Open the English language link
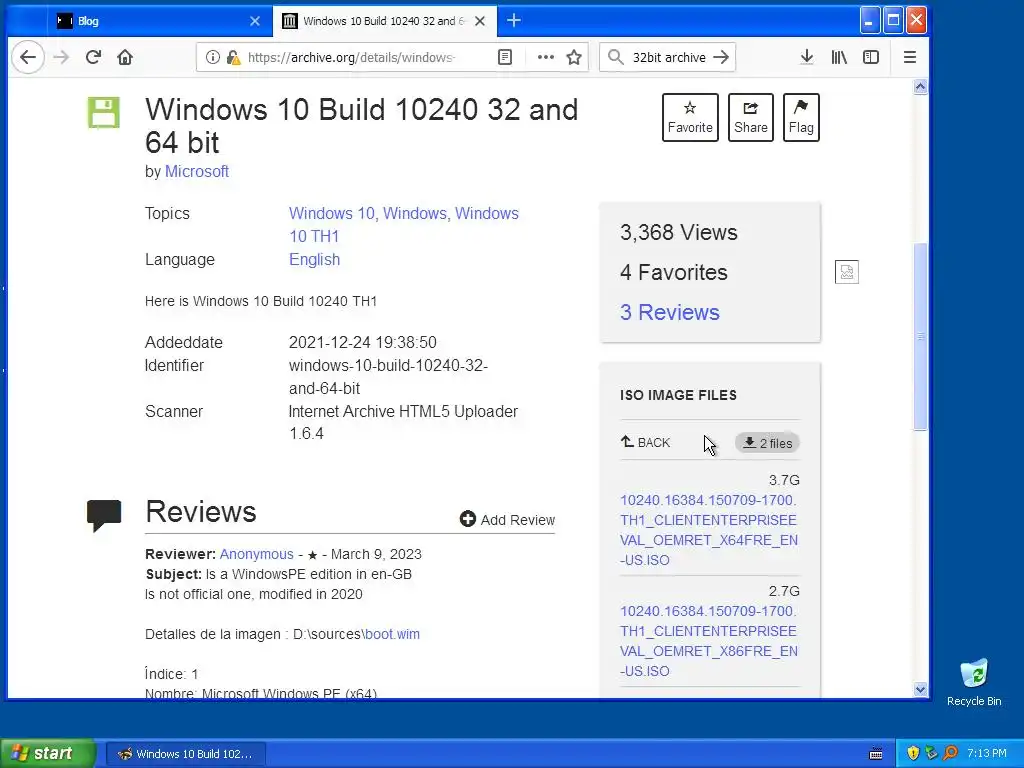The image size is (1024, 768). click(314, 259)
